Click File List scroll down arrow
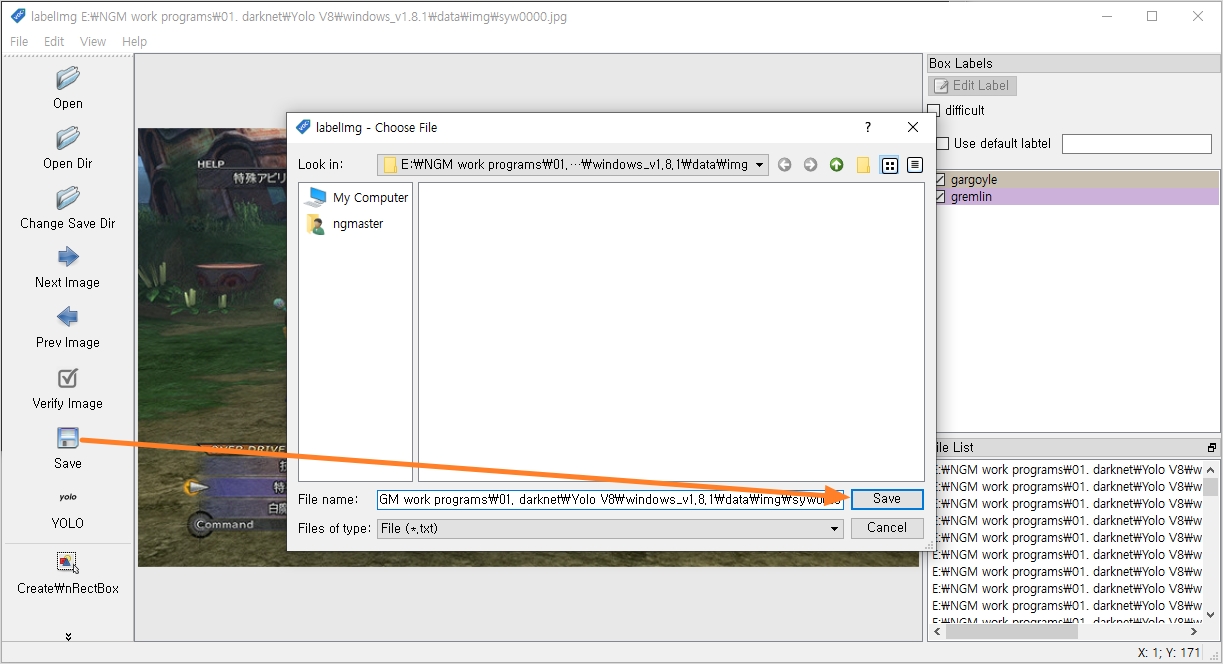 (x=1211, y=614)
